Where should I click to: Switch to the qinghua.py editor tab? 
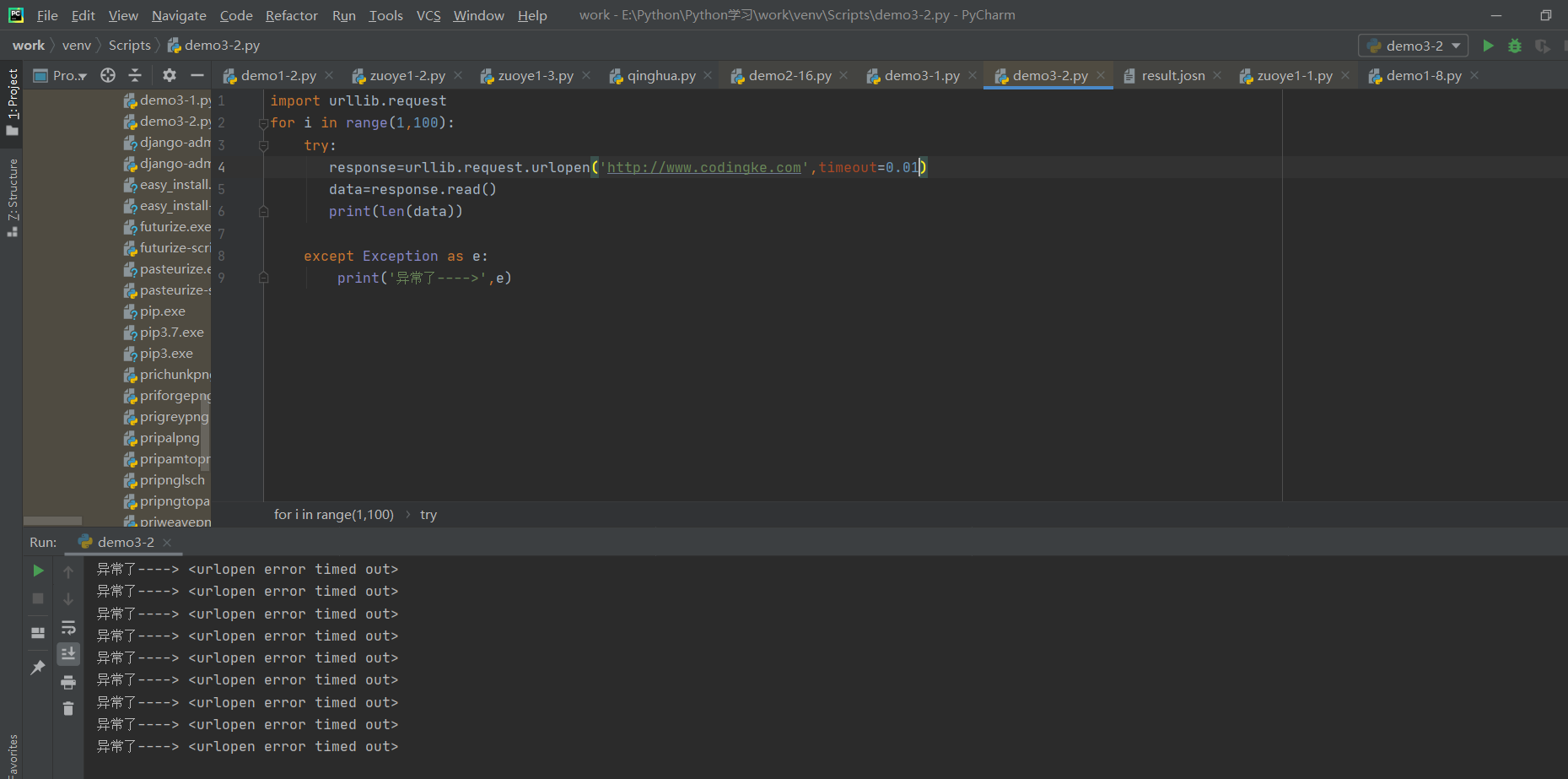coord(660,76)
